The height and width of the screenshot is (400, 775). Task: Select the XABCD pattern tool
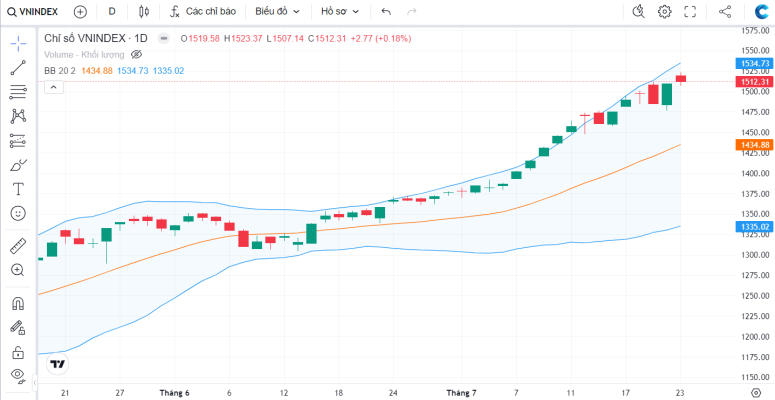click(18, 116)
